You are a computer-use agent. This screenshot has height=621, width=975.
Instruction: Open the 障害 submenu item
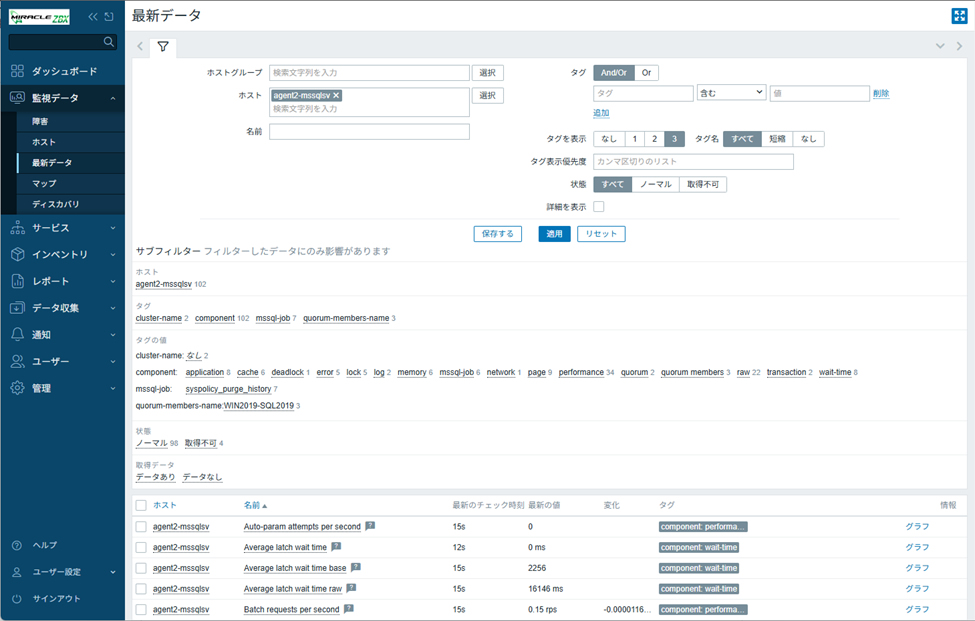point(44,121)
